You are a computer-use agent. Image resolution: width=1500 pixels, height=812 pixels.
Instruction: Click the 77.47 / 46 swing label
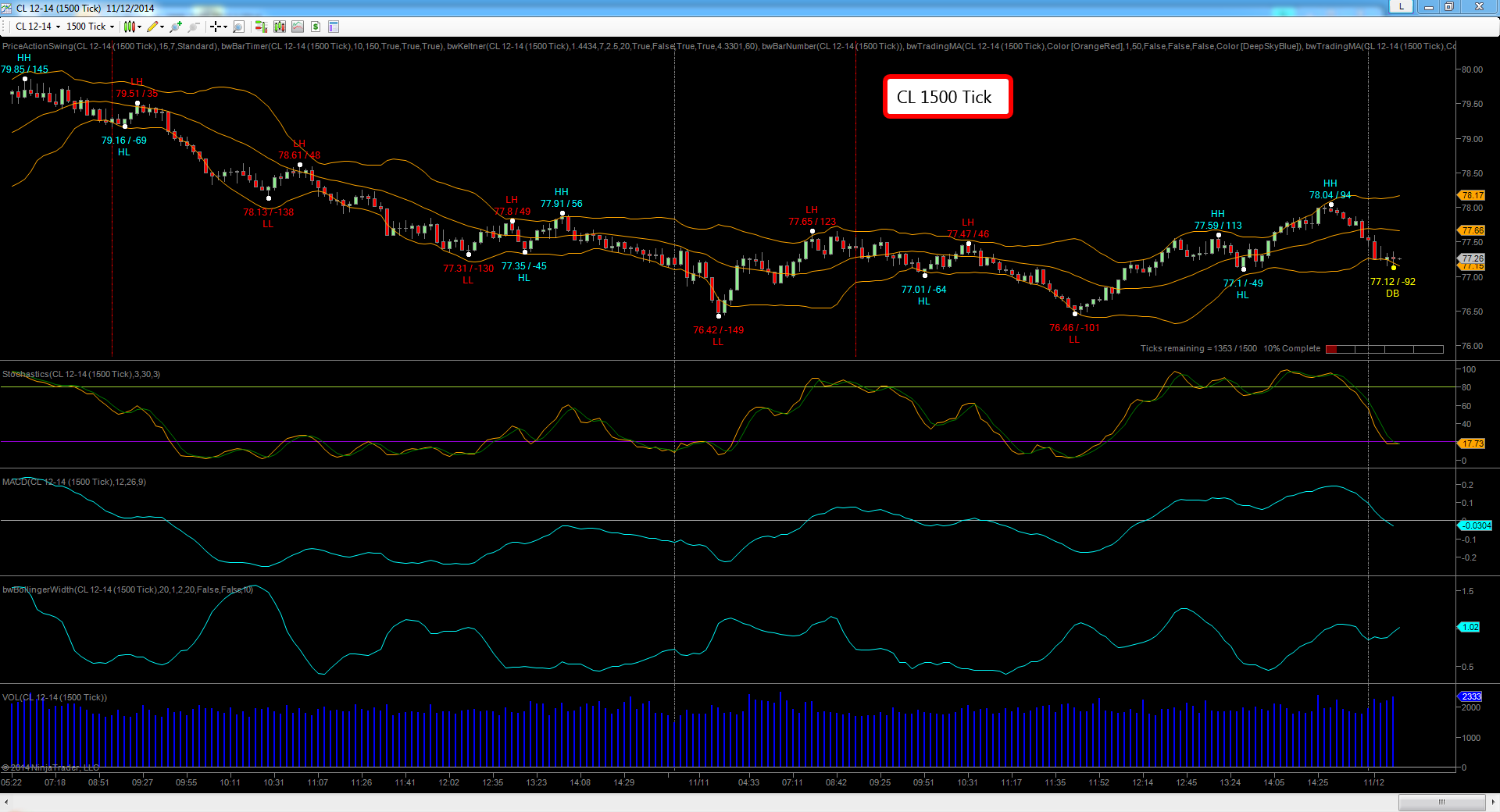[x=968, y=234]
